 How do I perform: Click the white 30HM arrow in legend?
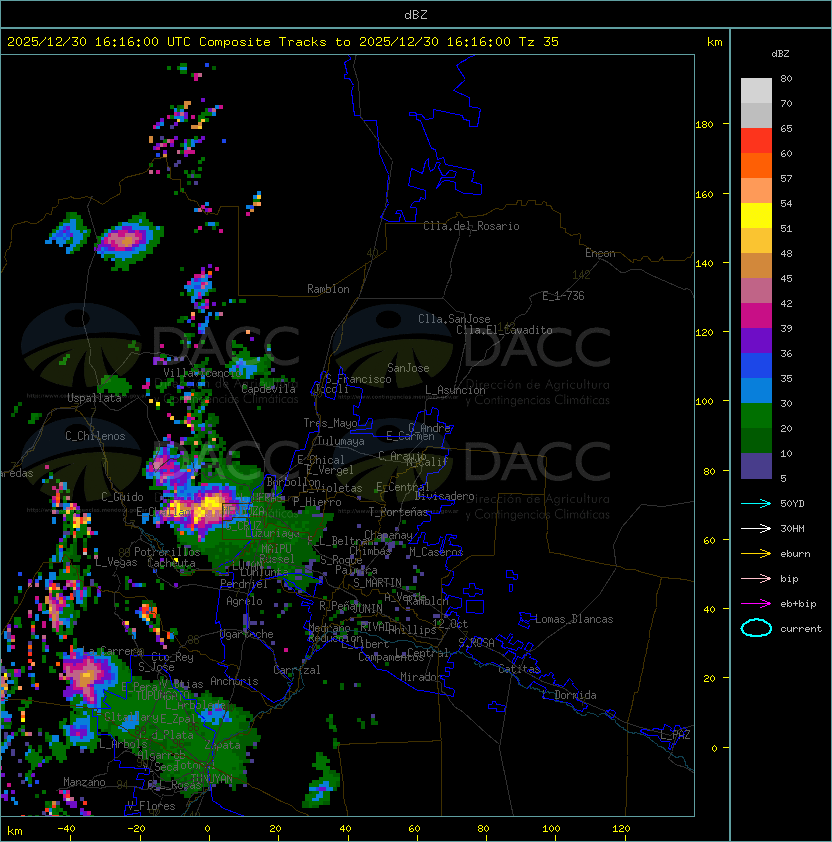pyautogui.click(x=756, y=528)
